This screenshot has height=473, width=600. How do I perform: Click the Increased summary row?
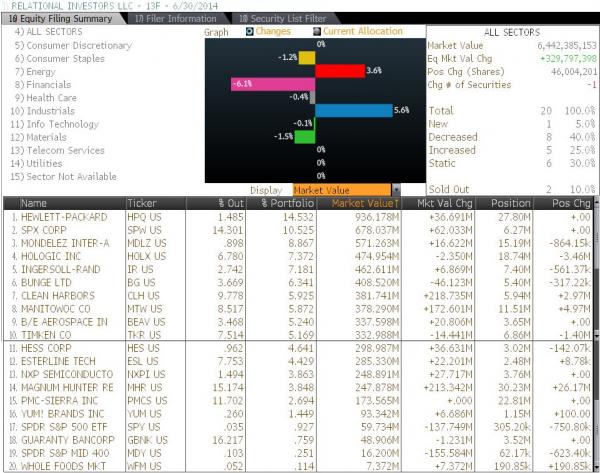[512, 150]
